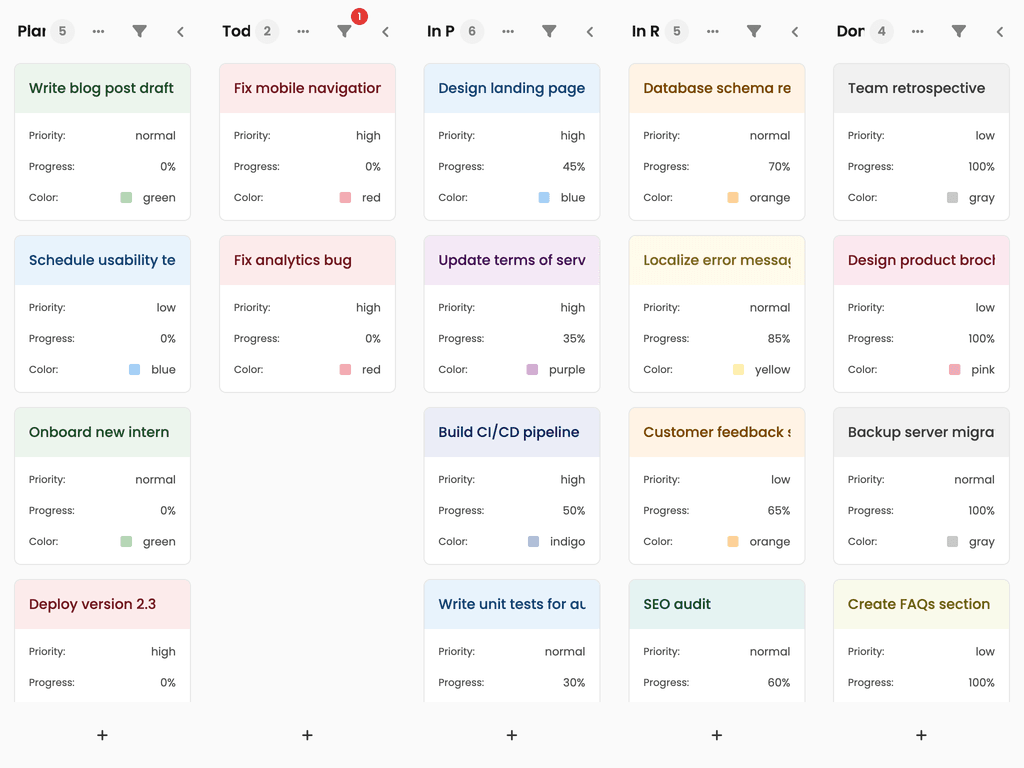Click the 60% progress on SEO audit
1024x768 pixels.
[779, 682]
